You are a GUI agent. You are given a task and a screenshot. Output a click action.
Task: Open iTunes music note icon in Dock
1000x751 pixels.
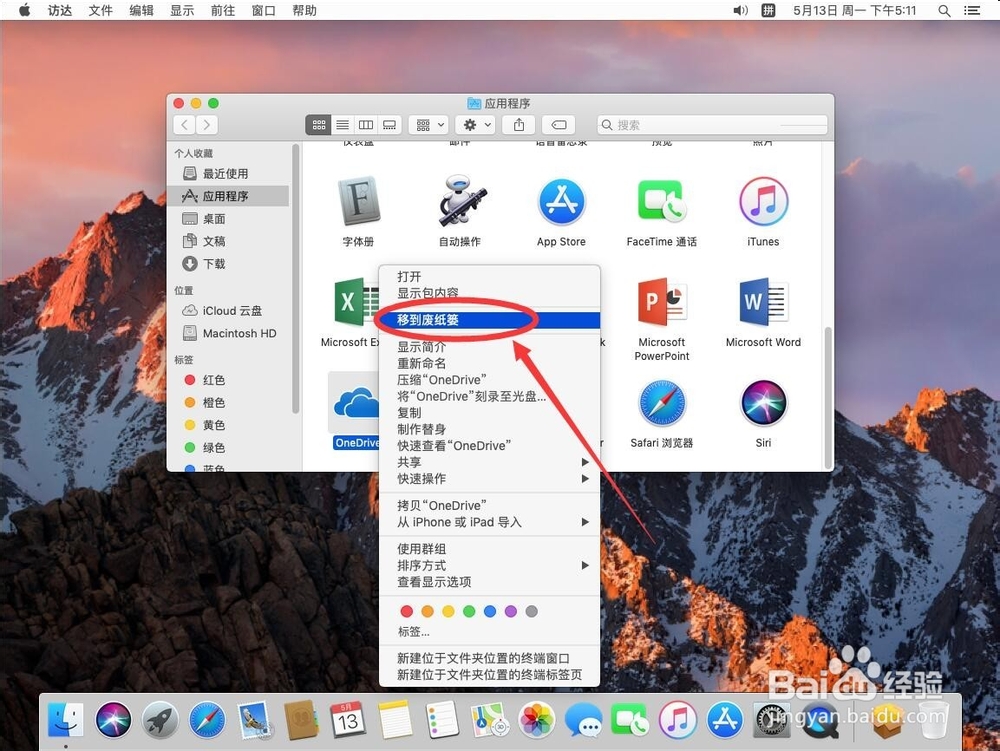677,720
